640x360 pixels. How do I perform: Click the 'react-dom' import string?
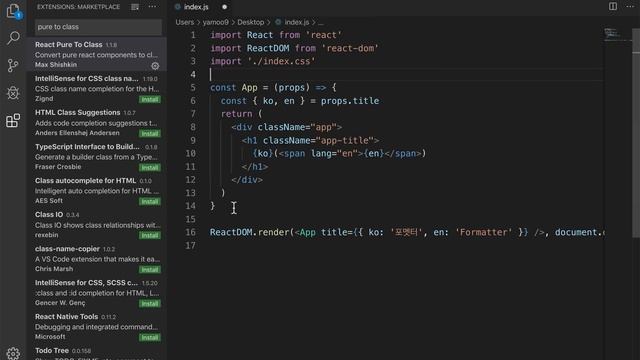pos(350,48)
